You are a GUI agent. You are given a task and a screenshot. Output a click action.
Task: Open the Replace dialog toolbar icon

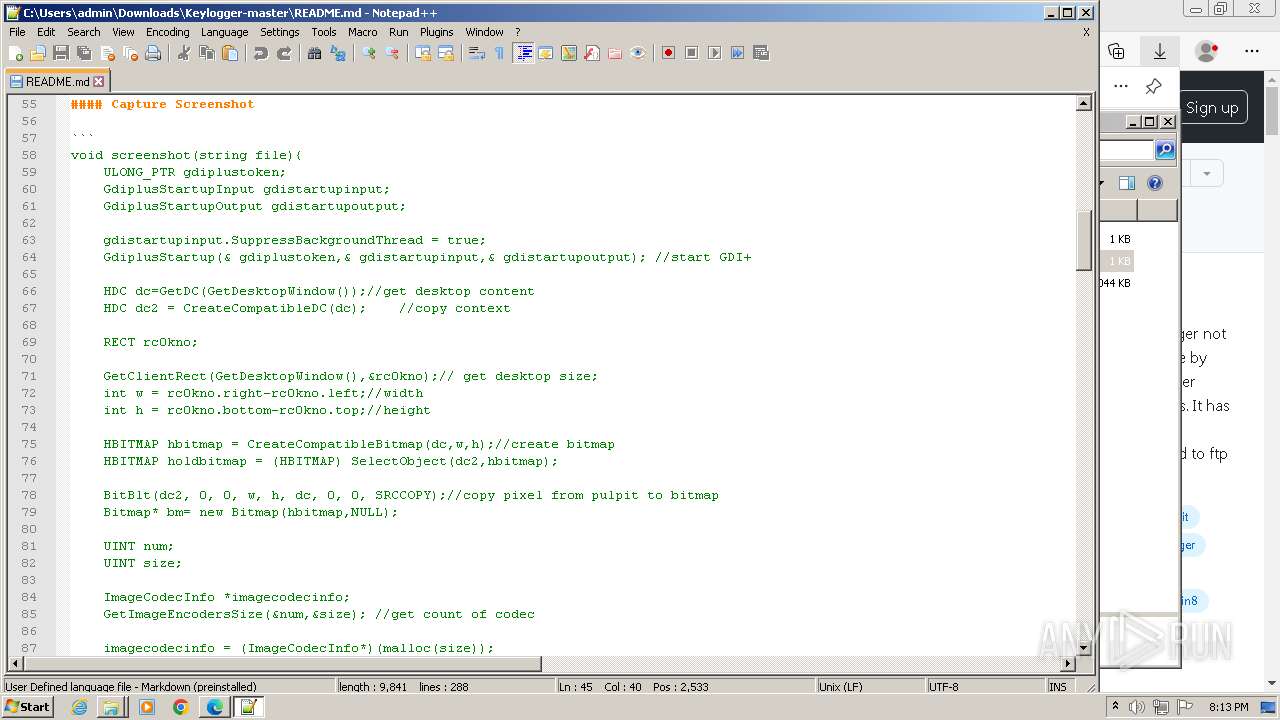(338, 53)
